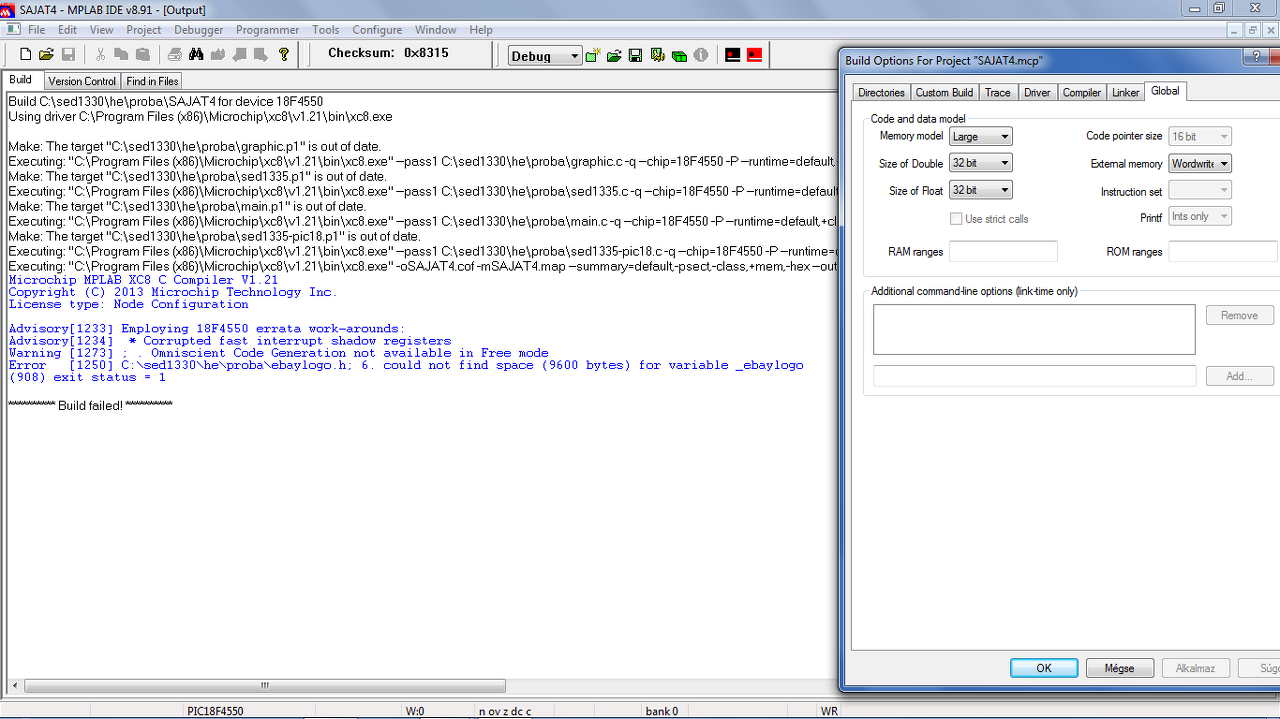The image size is (1280, 719).
Task: Open the View menu
Action: tap(101, 30)
